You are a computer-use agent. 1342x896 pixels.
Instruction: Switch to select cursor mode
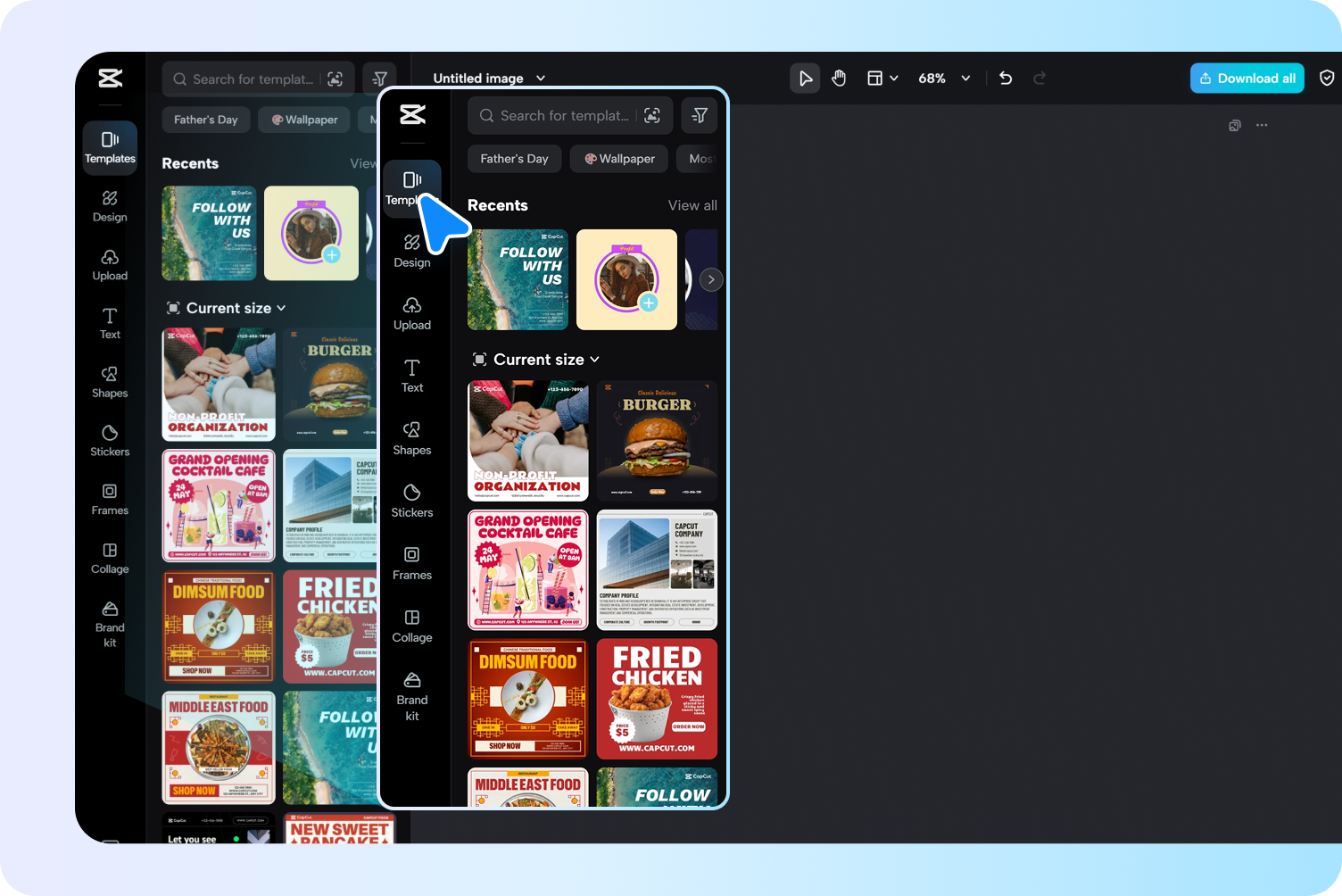[x=804, y=78]
